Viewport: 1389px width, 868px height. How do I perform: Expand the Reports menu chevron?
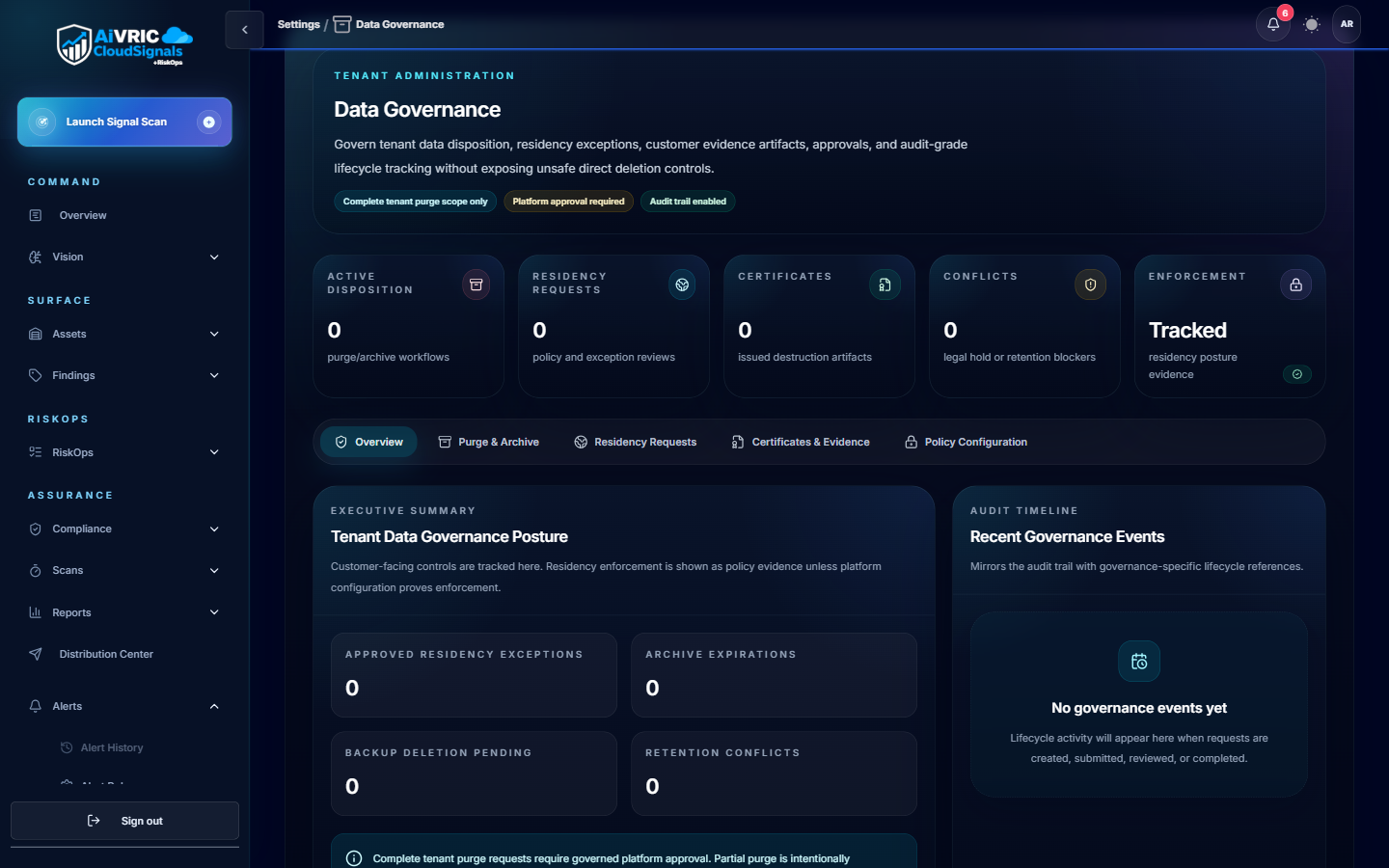point(214,612)
